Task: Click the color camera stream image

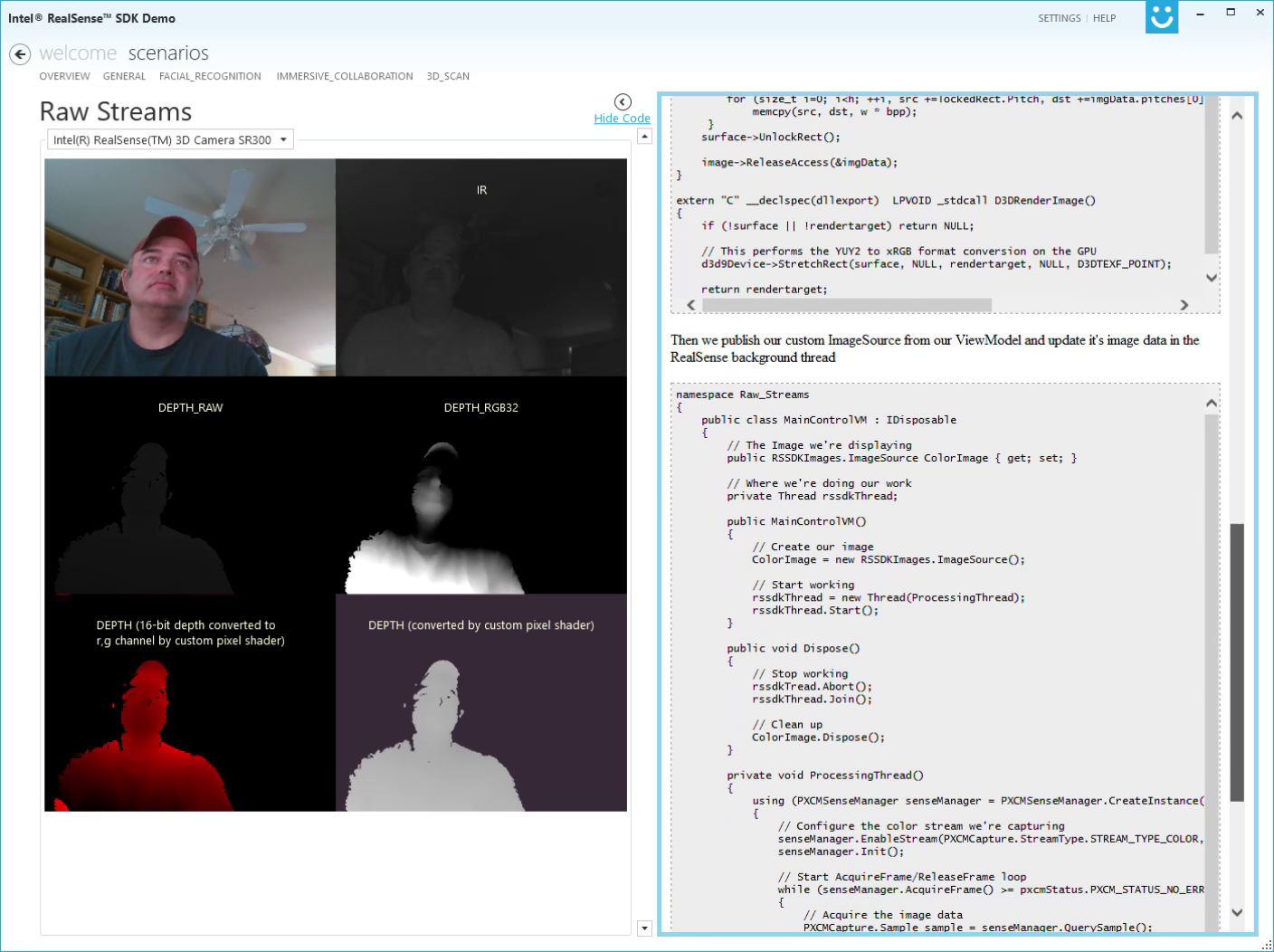Action: pyautogui.click(x=190, y=268)
